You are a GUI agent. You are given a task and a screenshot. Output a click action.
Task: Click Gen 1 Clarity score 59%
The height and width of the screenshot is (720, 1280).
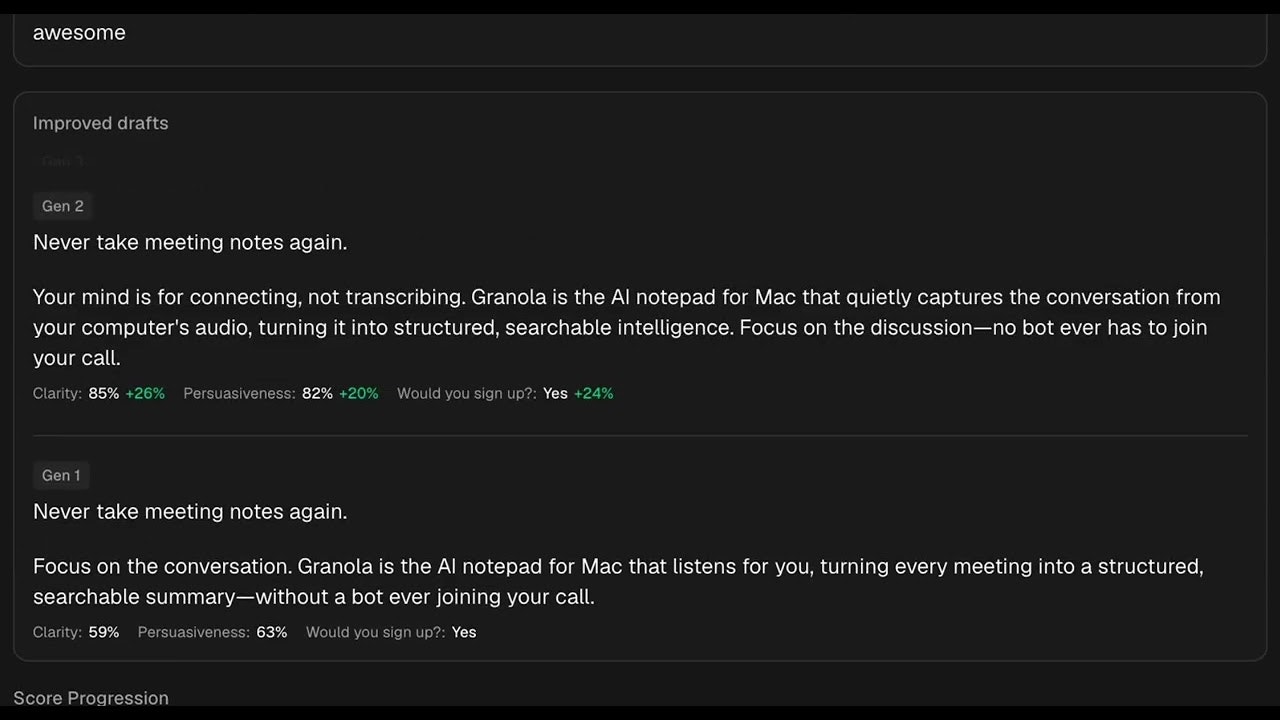(x=103, y=632)
